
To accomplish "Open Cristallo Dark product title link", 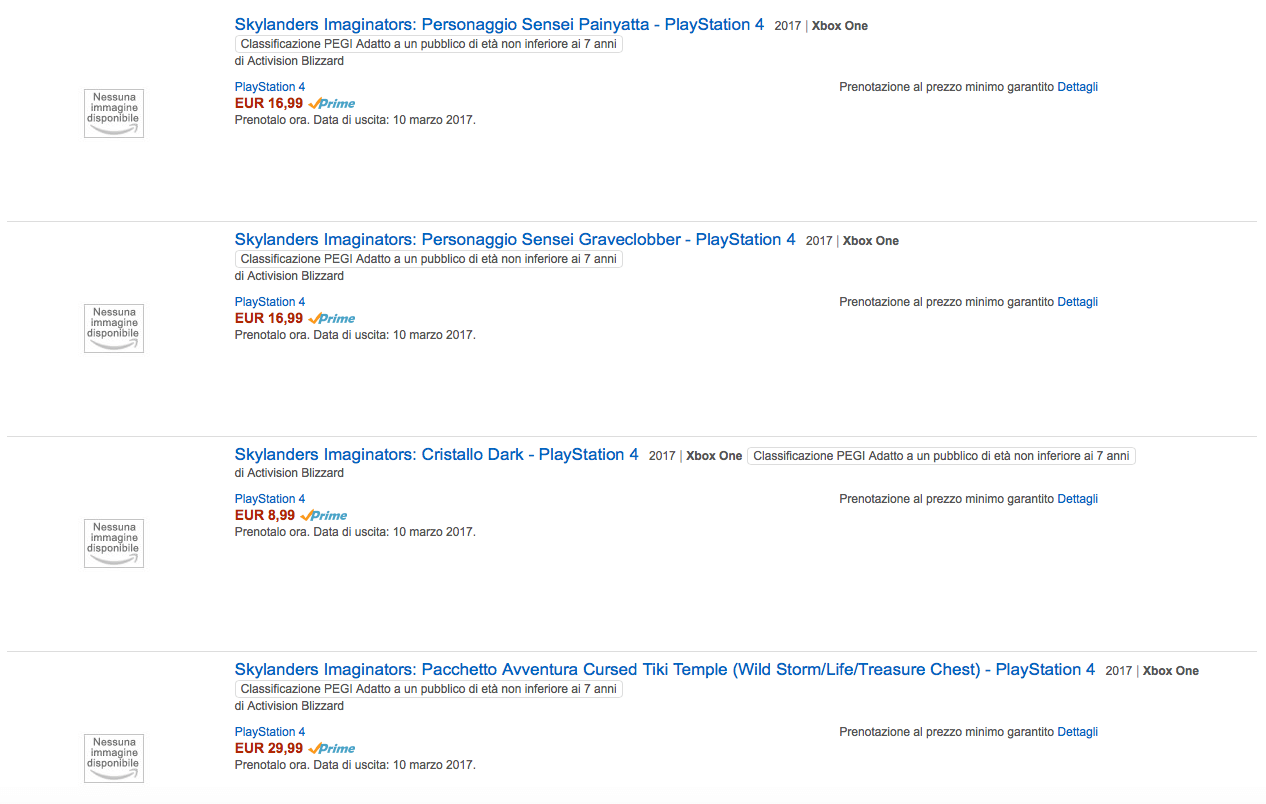I will pyautogui.click(x=436, y=454).
